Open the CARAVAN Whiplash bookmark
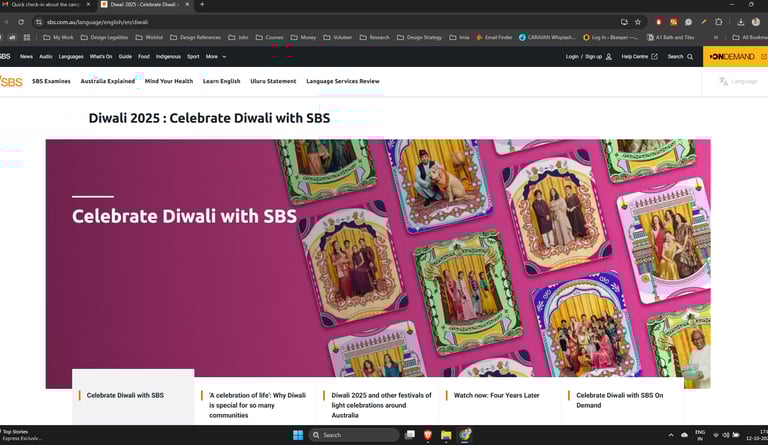The width and height of the screenshot is (768, 445). pyautogui.click(x=548, y=37)
